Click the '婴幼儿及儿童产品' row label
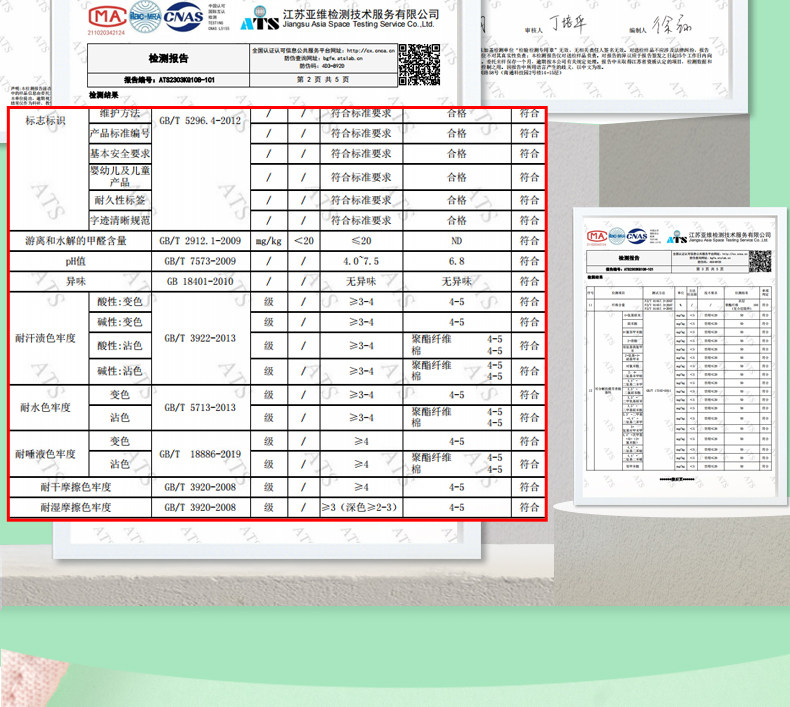 pos(120,176)
